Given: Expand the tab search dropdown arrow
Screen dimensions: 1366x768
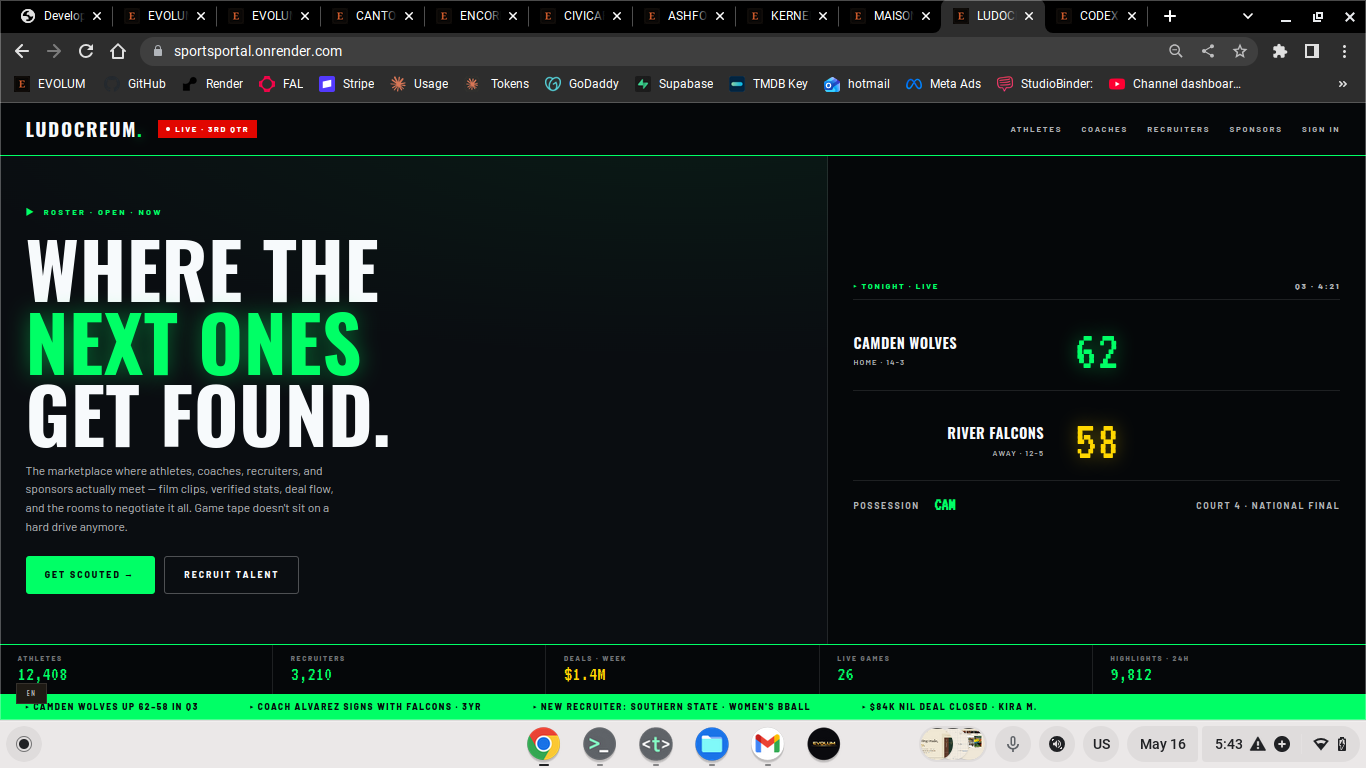Looking at the screenshot, I should click(x=1248, y=16).
